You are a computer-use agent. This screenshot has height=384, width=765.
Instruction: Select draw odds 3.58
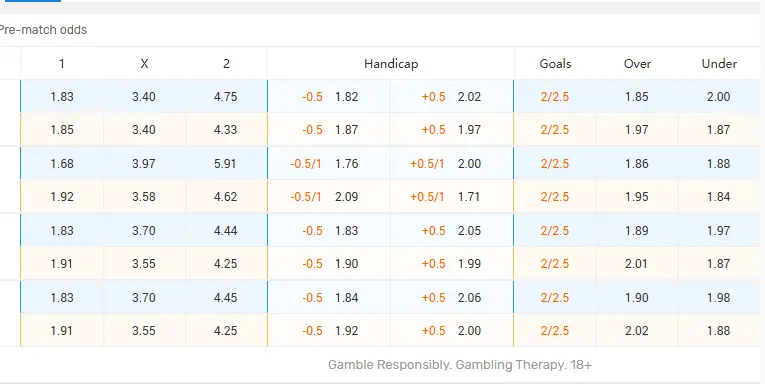pyautogui.click(x=144, y=197)
